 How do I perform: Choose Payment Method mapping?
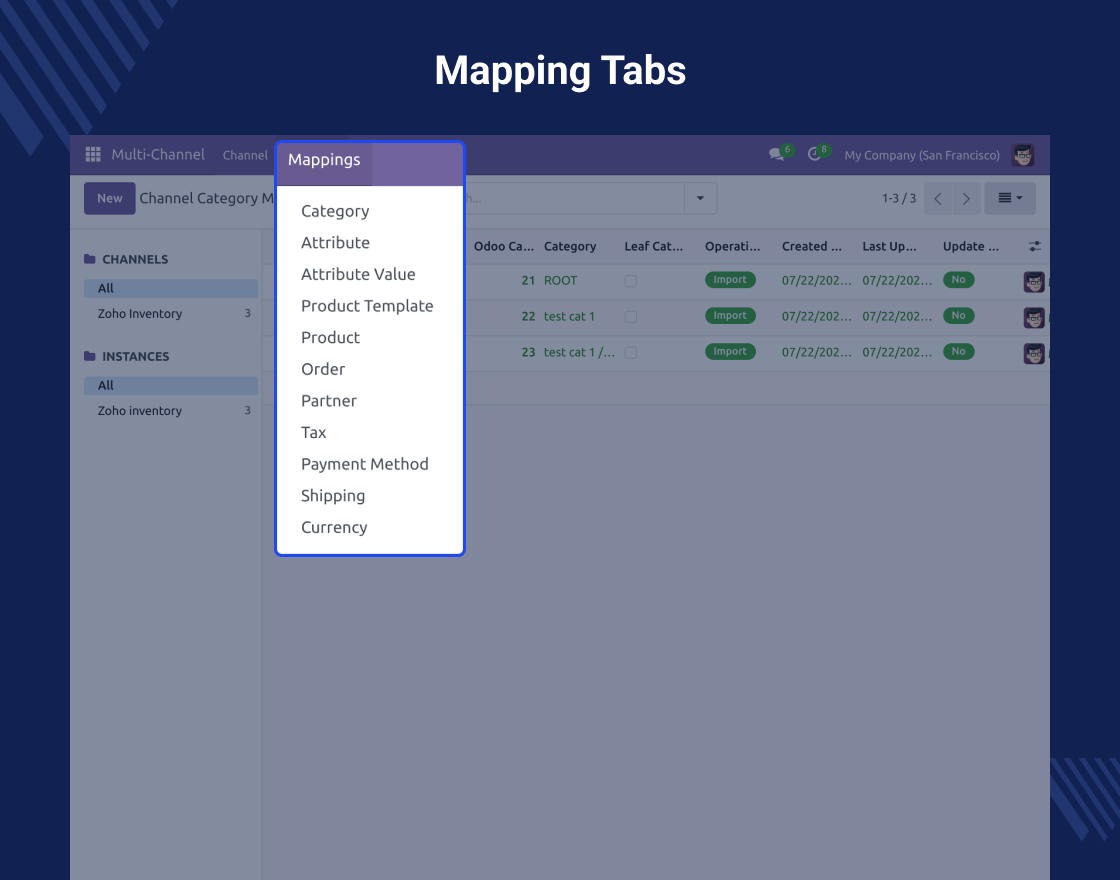point(364,464)
